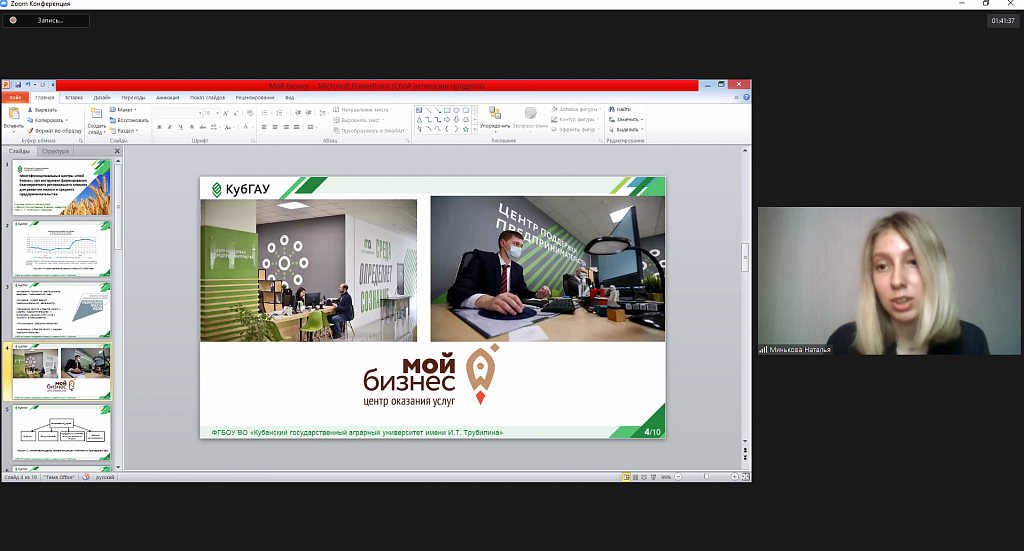
Task: Click the spell check icon in status bar
Action: [x=86, y=477]
